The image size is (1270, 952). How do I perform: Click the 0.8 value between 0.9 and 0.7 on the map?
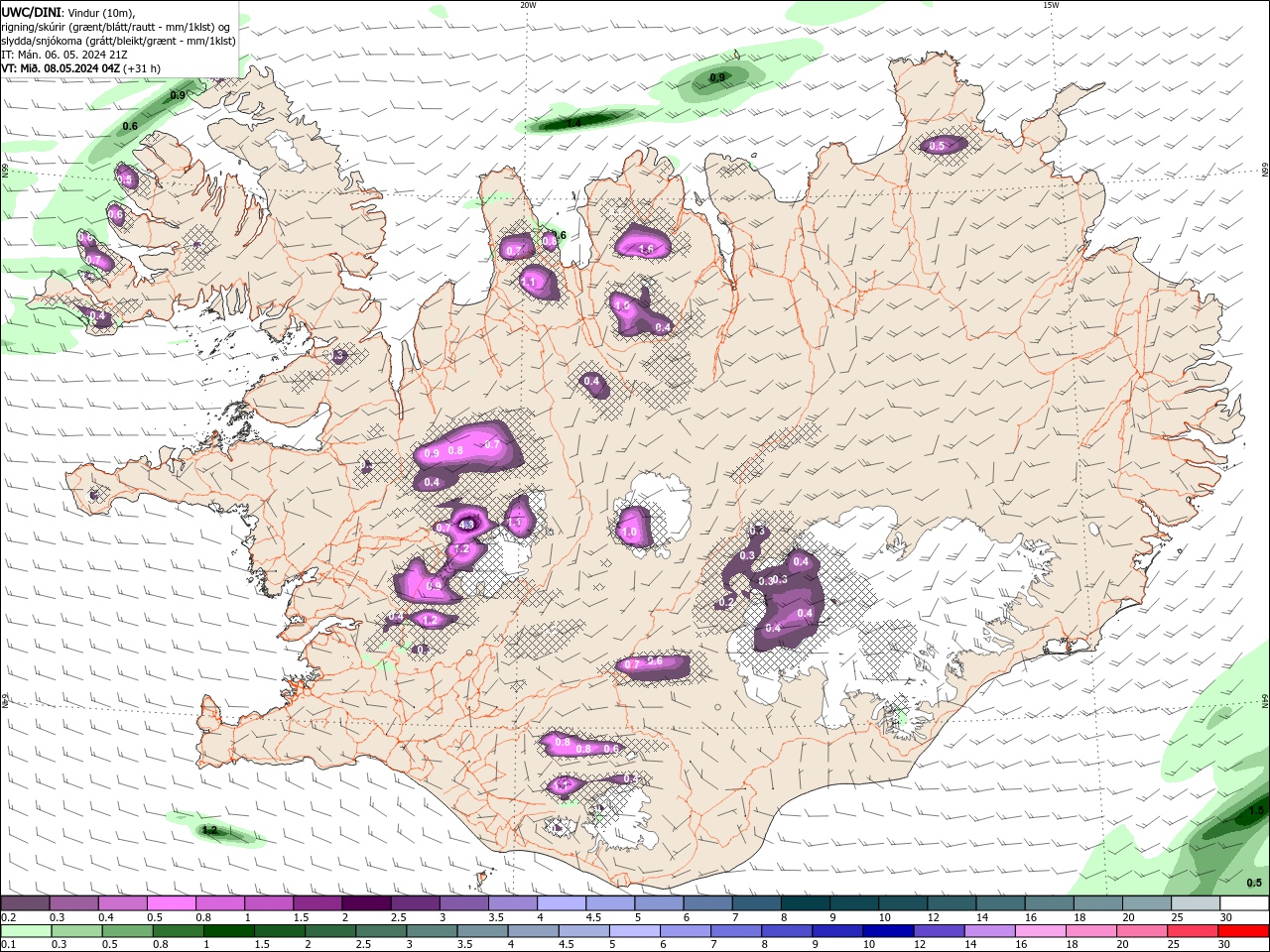click(x=455, y=450)
